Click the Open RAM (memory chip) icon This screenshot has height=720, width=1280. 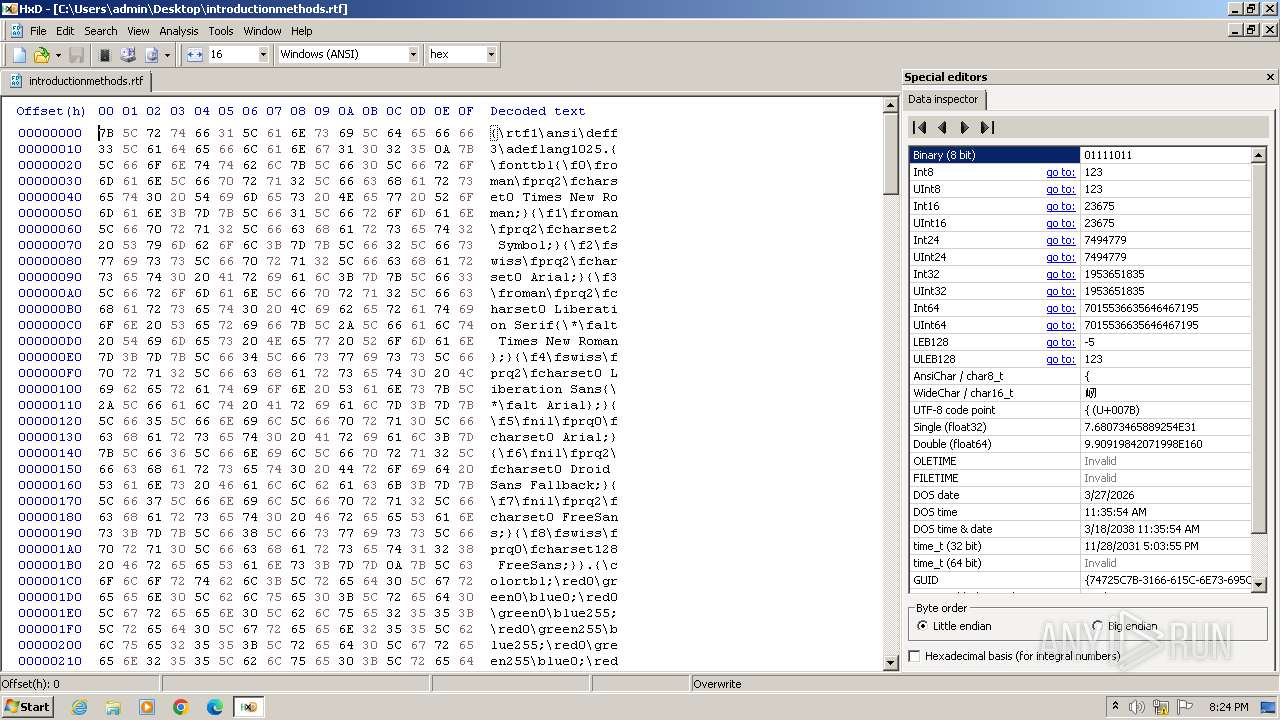point(105,55)
